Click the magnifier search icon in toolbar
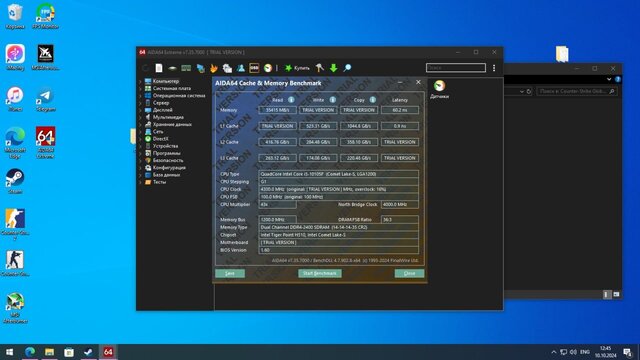 [x=347, y=68]
